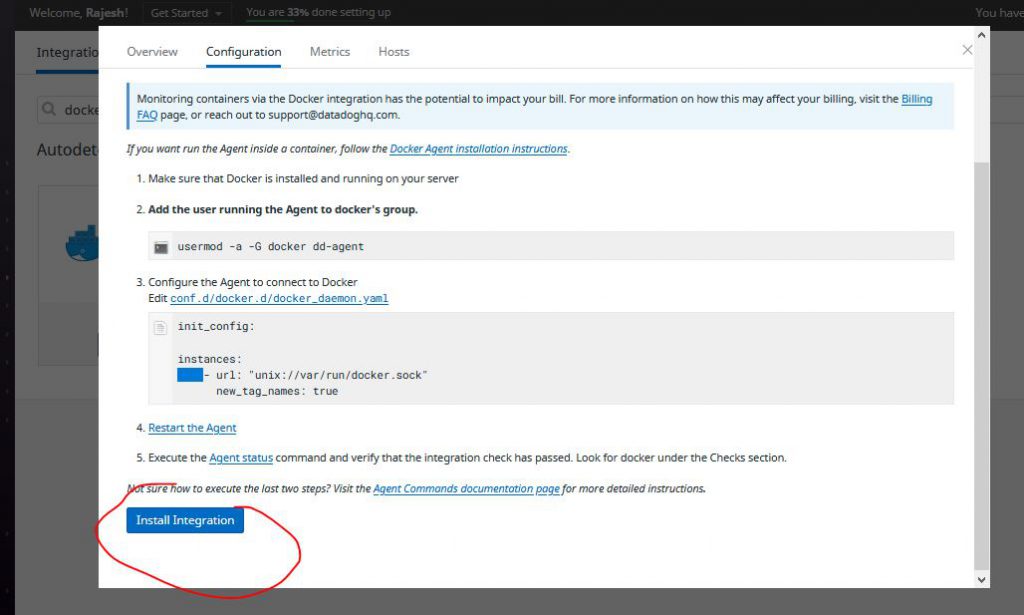
Task: Visit Agent Commands documentation page link
Action: [x=466, y=489]
